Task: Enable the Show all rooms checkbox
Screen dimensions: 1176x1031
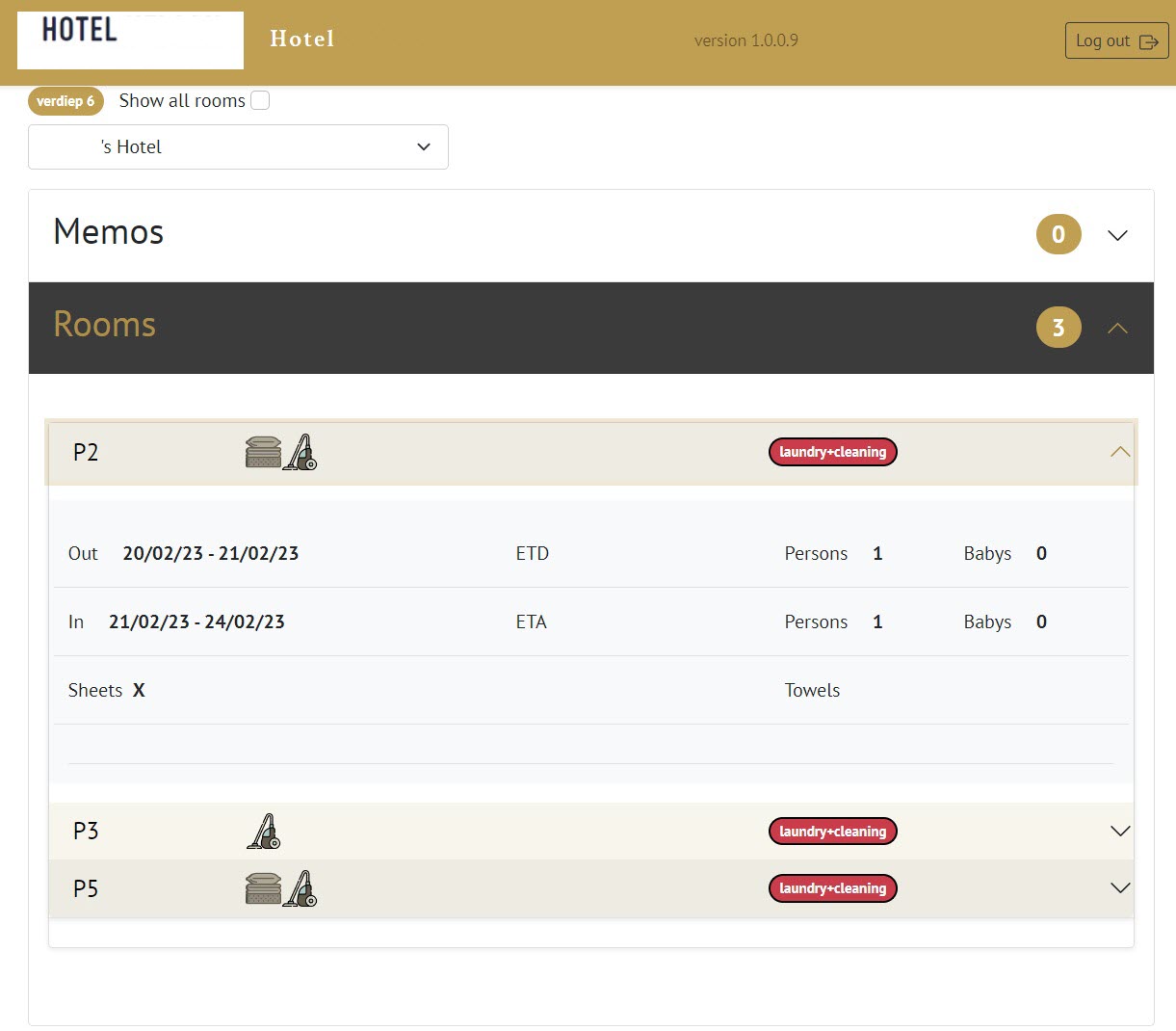Action: point(260,100)
